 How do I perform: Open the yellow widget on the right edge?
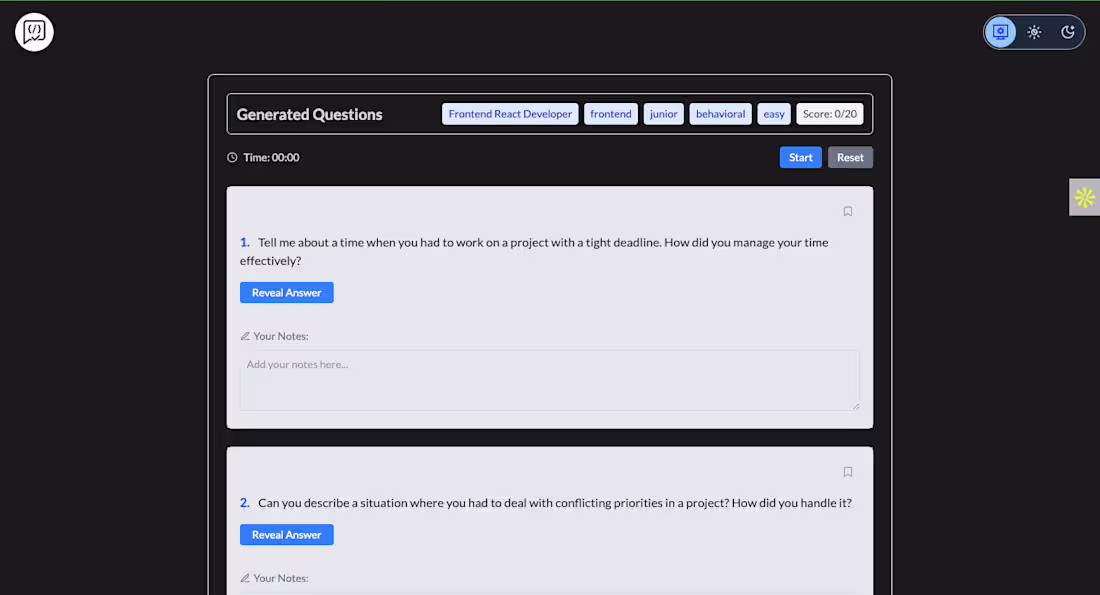click(x=1084, y=197)
